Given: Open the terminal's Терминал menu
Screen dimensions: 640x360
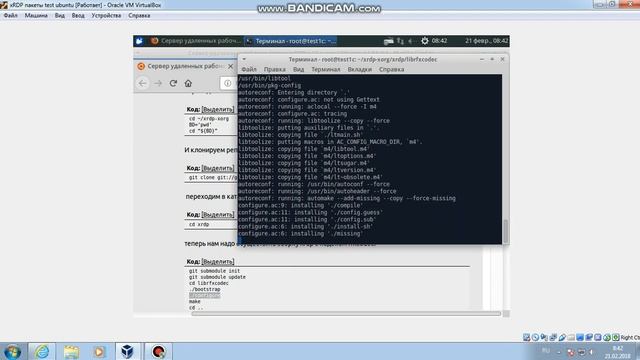Looking at the screenshot, I should click(326, 69).
